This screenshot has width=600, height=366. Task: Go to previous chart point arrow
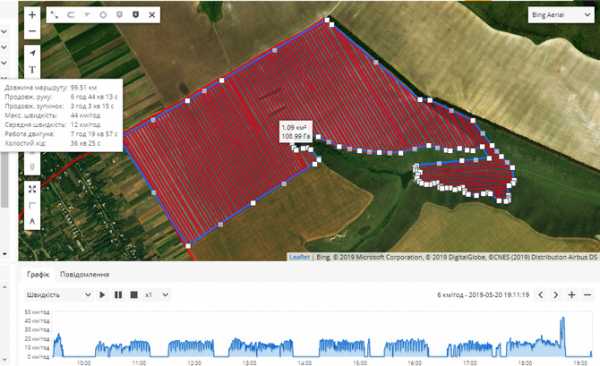point(541,295)
